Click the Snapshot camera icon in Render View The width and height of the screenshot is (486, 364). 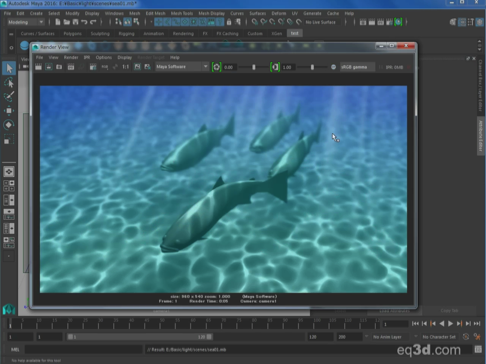(59, 67)
